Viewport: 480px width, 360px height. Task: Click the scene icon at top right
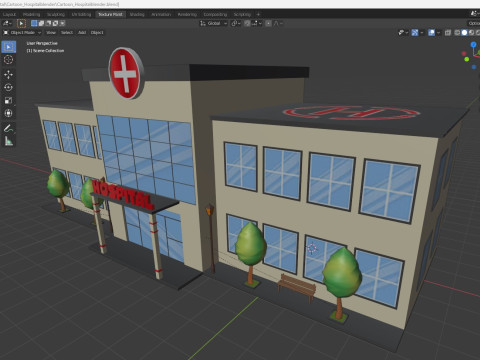click(x=473, y=14)
